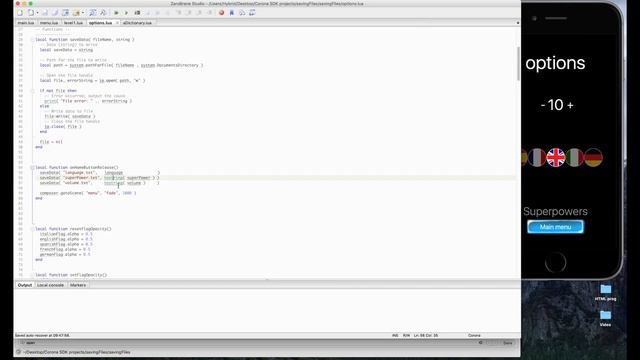The height and width of the screenshot is (360, 640).
Task: Click the 'local function saveData' code line
Action: point(84,40)
